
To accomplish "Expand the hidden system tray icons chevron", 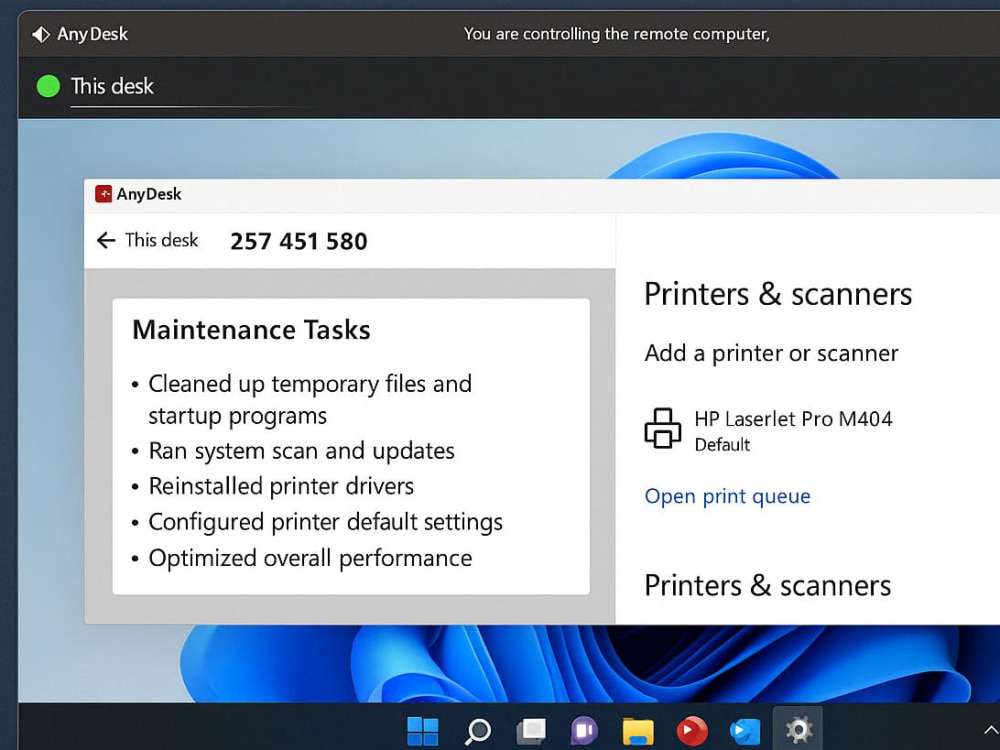I will [x=990, y=730].
